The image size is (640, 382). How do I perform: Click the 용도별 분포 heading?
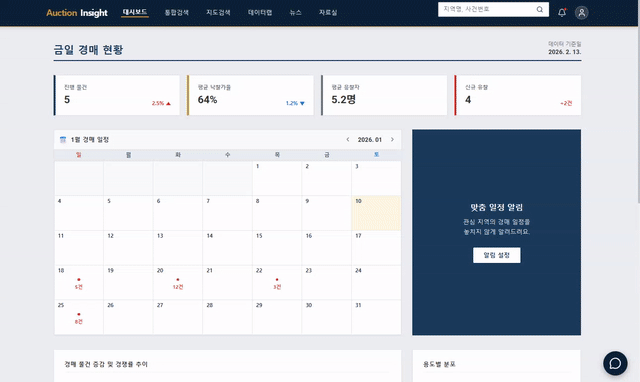click(x=439, y=364)
